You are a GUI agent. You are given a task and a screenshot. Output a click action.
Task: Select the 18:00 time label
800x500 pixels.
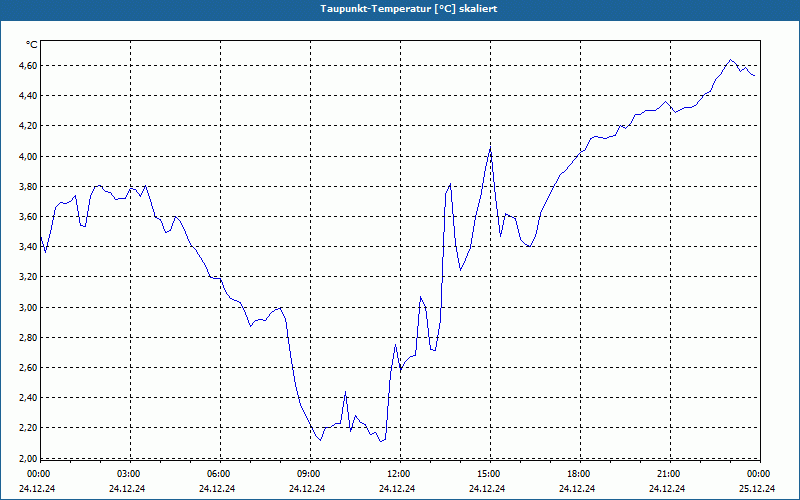pyautogui.click(x=580, y=474)
